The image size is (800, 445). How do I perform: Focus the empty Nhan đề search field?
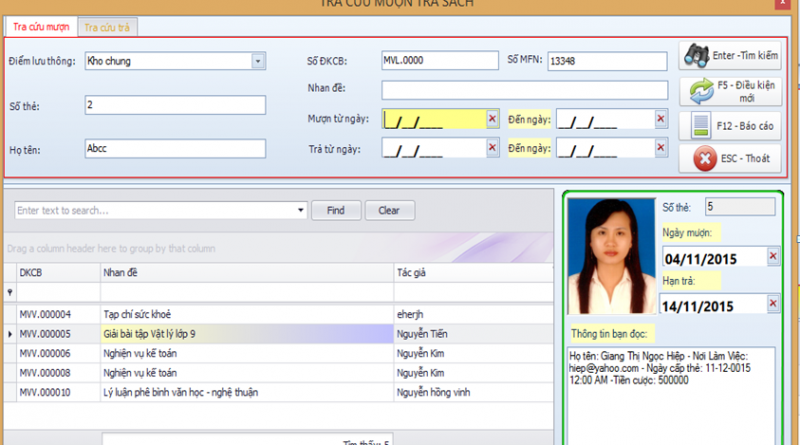point(524,90)
